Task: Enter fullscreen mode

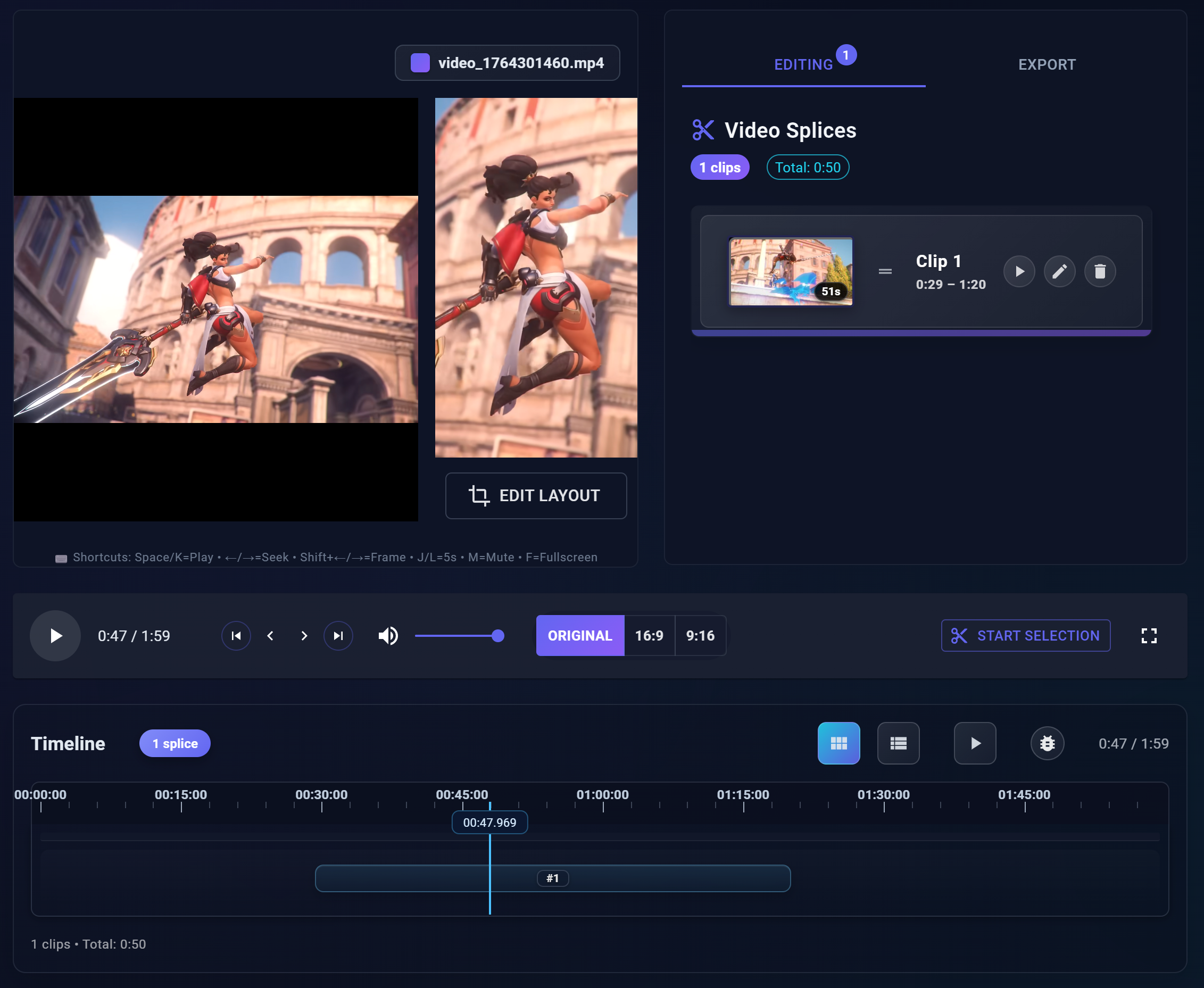Action: pos(1149,636)
